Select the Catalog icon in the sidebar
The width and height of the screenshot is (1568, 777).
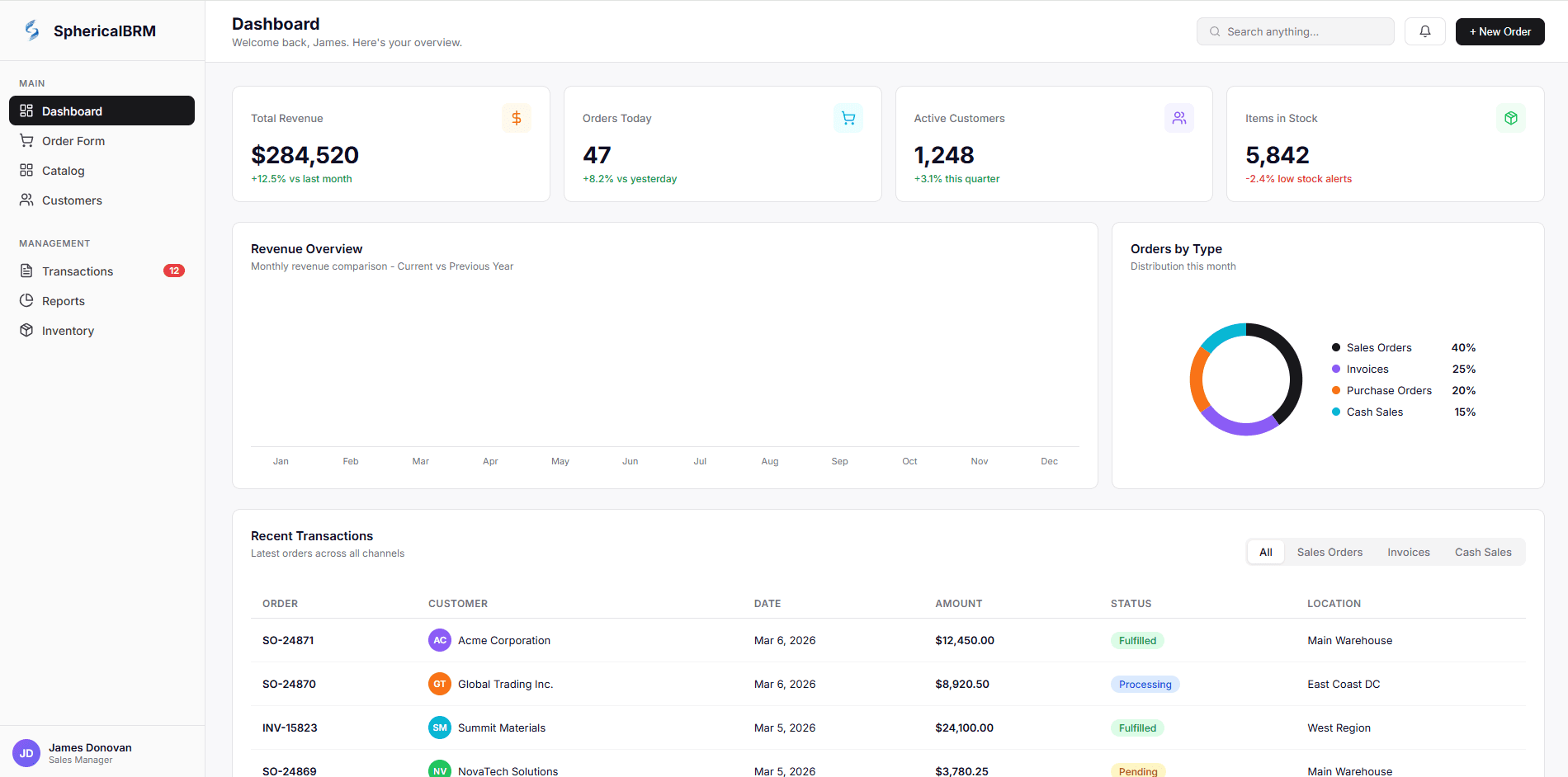click(x=27, y=170)
